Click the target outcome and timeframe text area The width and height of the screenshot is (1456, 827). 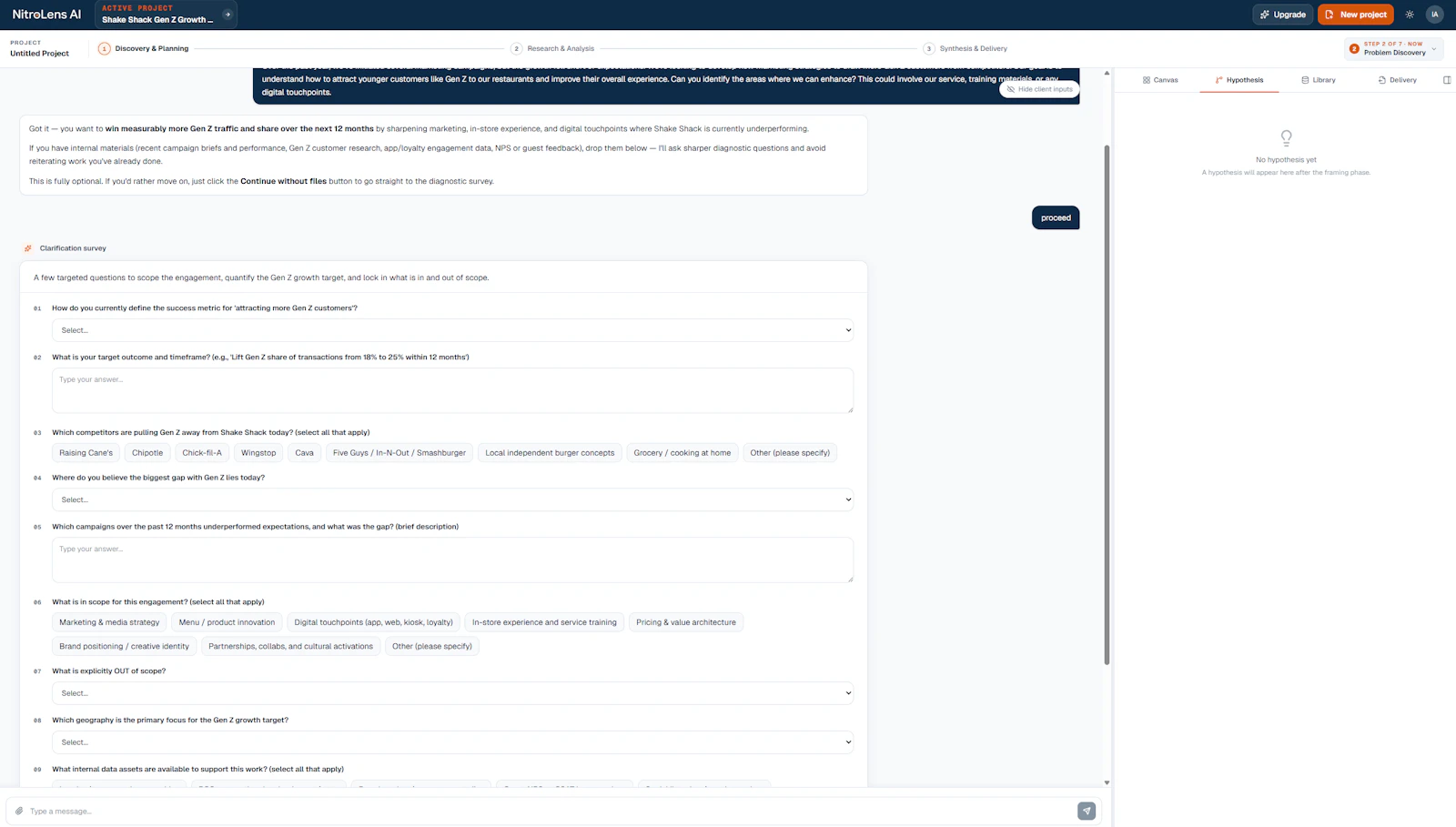click(x=452, y=390)
